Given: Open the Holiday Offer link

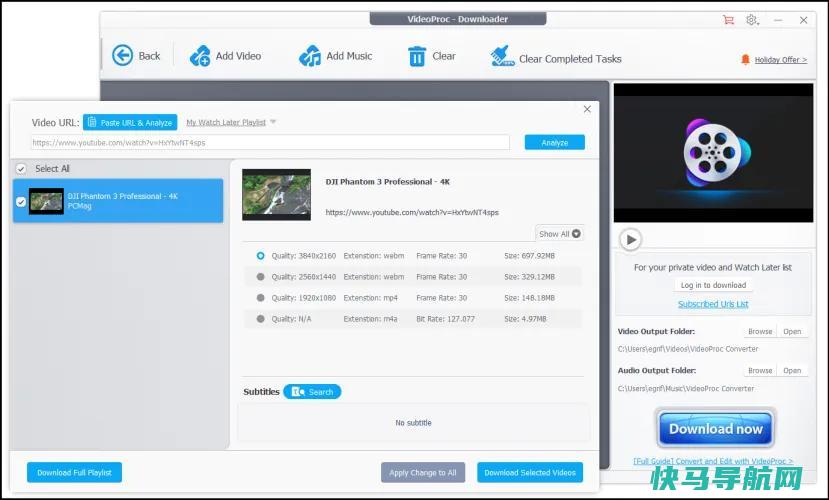Looking at the screenshot, I should [x=780, y=60].
